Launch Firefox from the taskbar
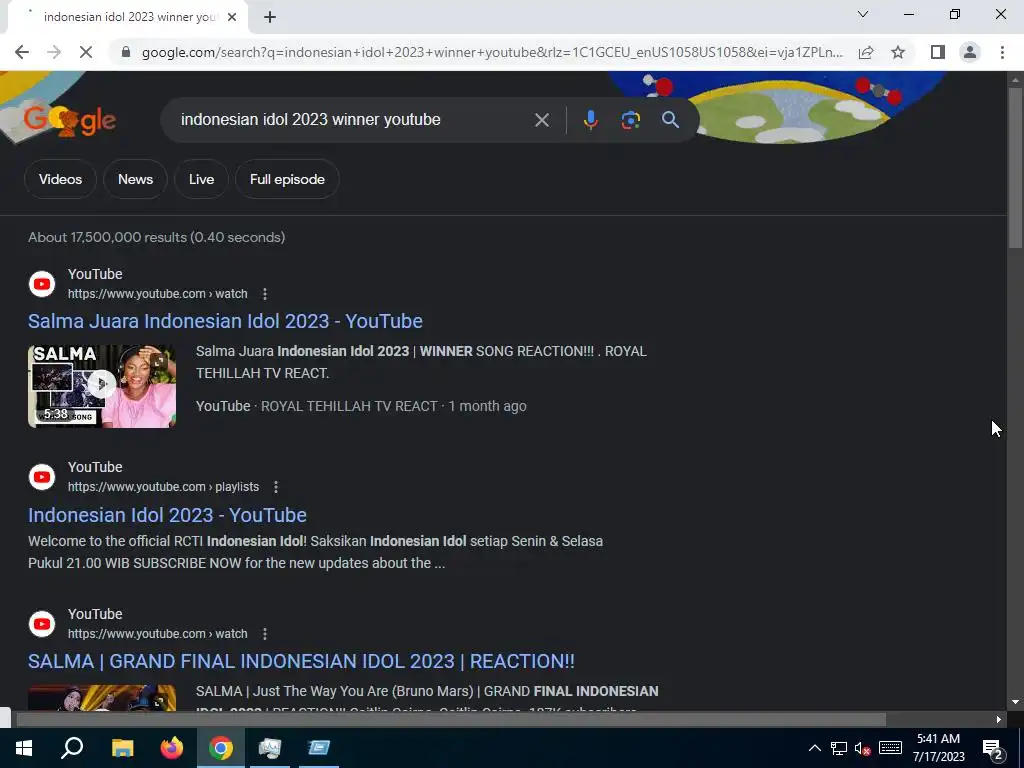This screenshot has width=1024, height=768. [x=172, y=748]
